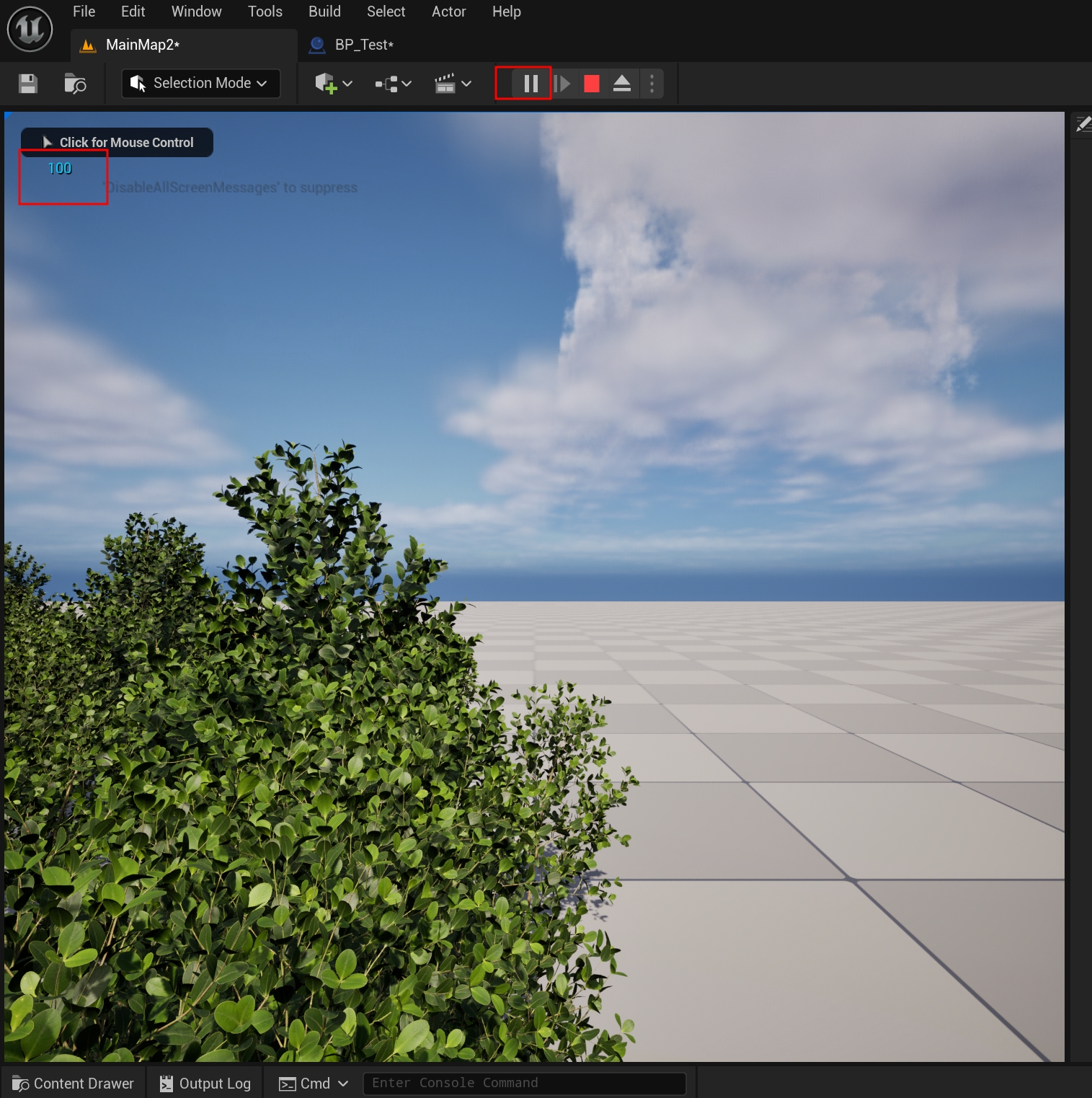
Task: Click the 'Click for Mouse Control' button
Action: point(117,142)
